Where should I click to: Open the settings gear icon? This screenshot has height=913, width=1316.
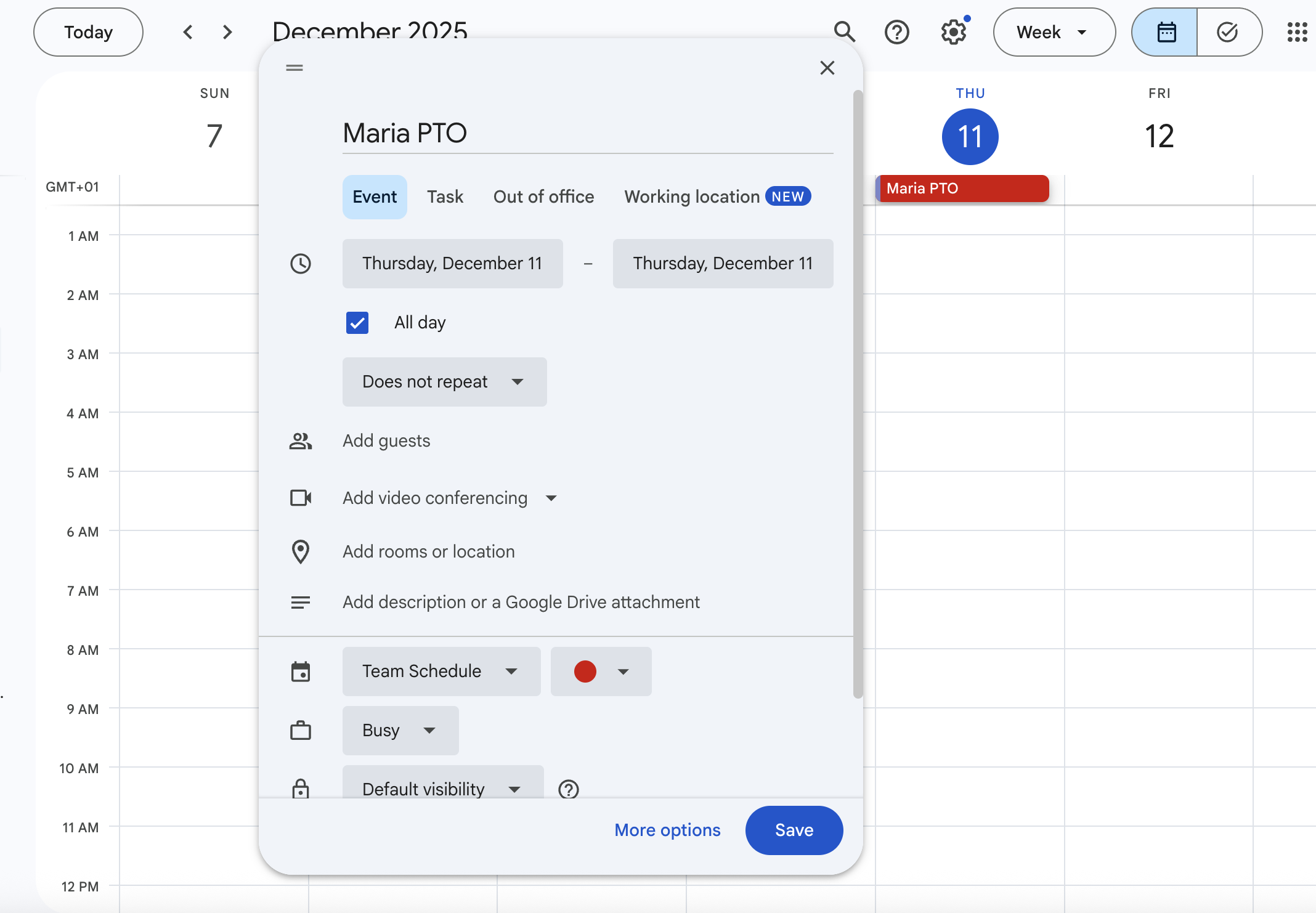click(953, 32)
